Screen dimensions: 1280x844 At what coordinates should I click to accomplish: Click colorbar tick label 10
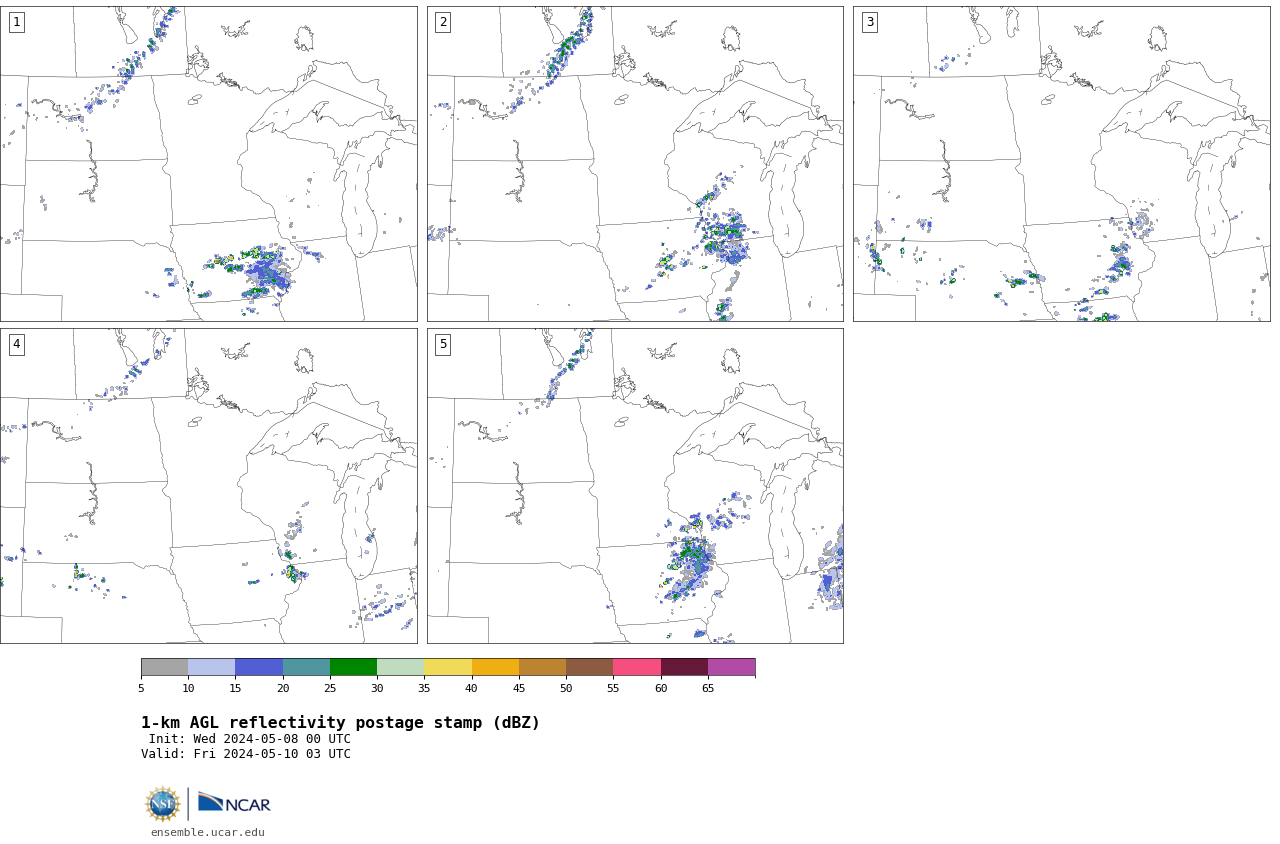pyautogui.click(x=188, y=688)
